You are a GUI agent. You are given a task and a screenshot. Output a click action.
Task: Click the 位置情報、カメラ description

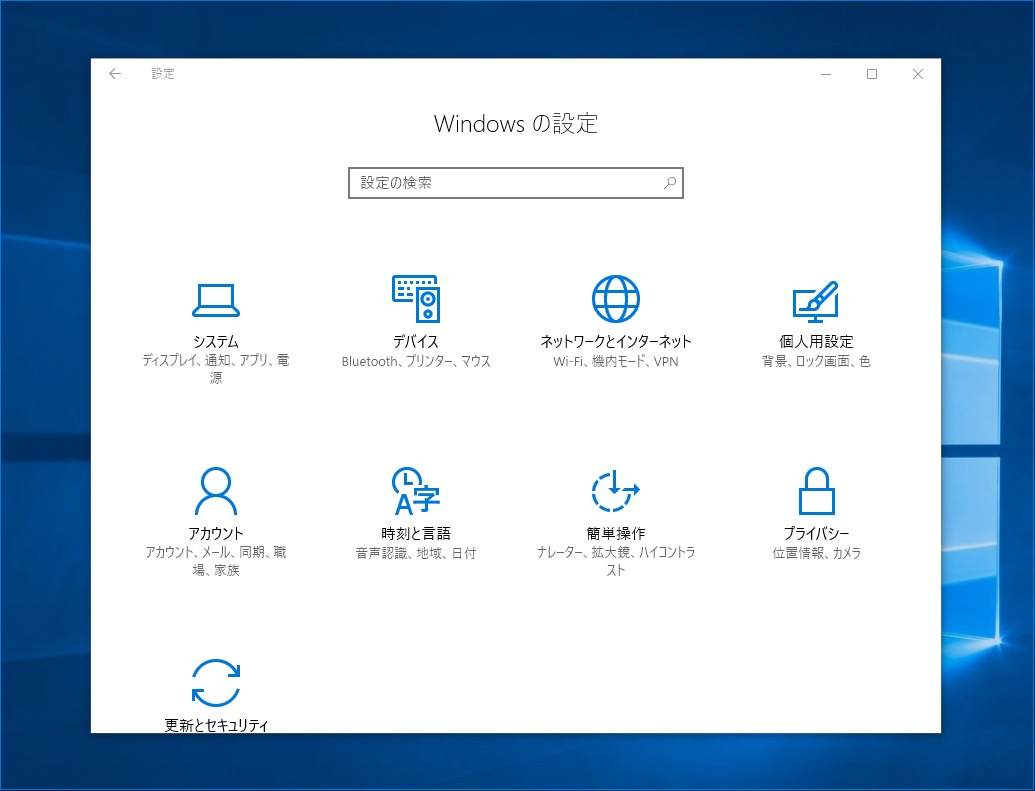point(817,553)
